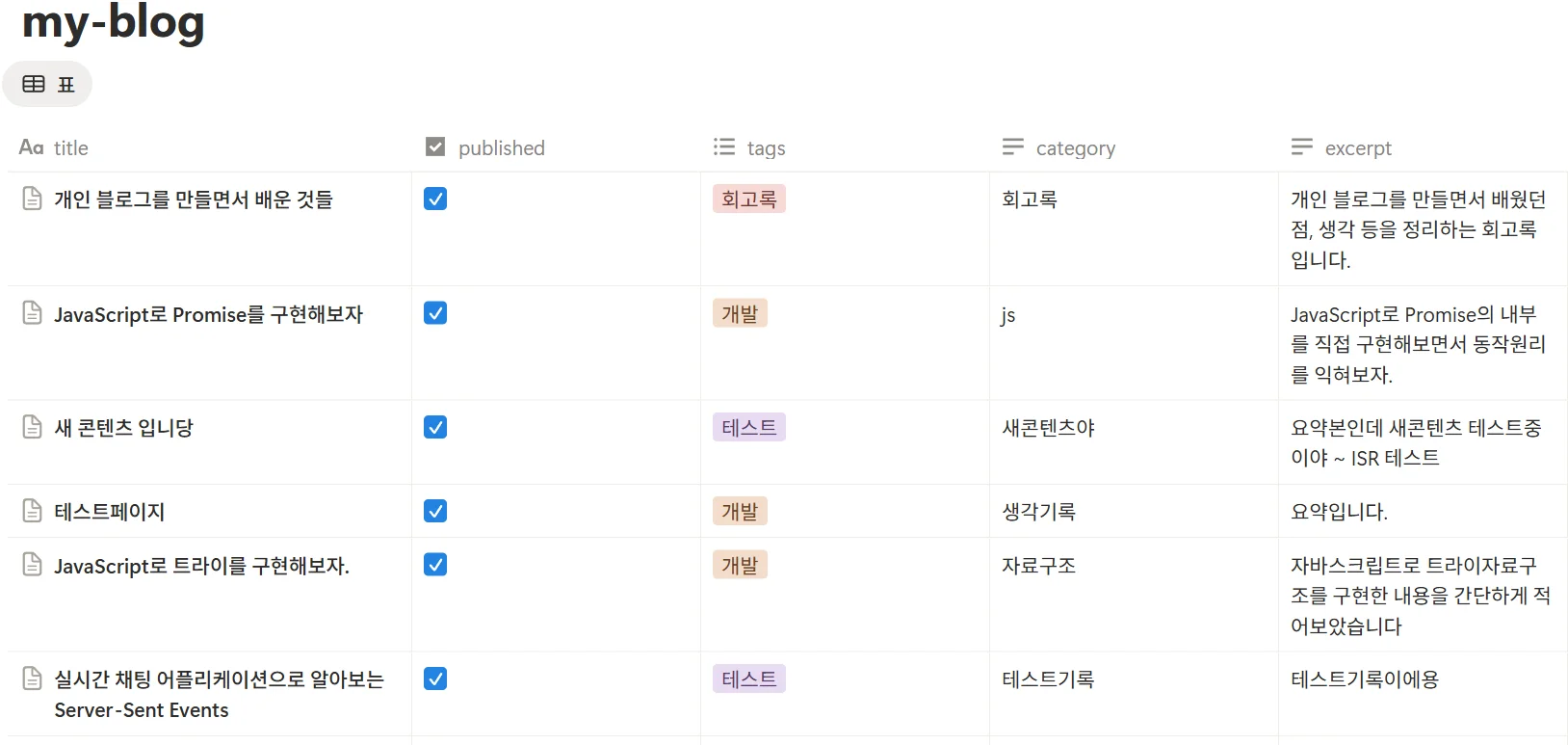The height and width of the screenshot is (745, 1568).
Task: Click the '자료구조' category cell
Action: 1038,566
